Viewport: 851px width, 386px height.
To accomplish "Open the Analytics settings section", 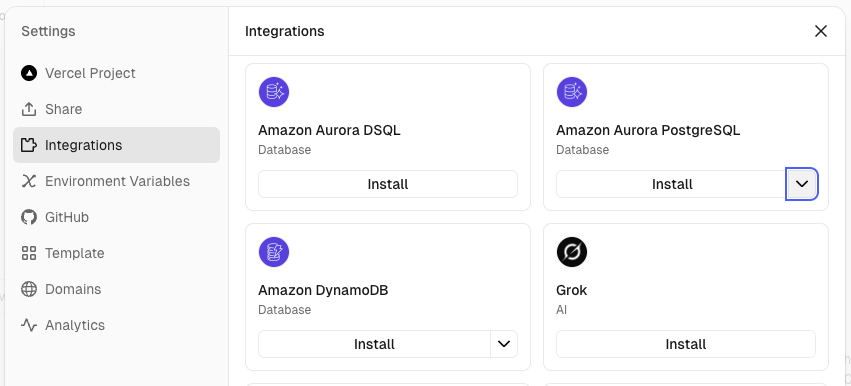I will pos(116,325).
